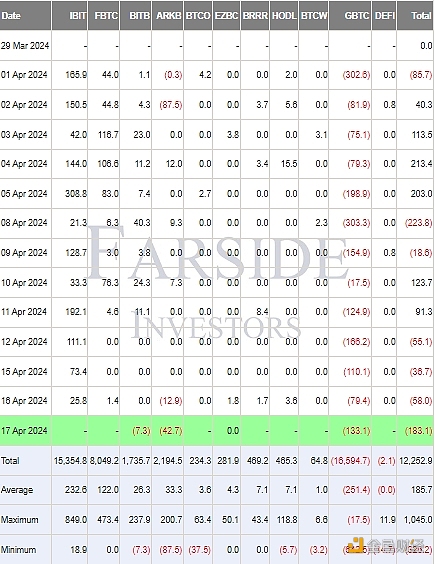Click the (183.1) total for 17 Apr

pos(418,431)
